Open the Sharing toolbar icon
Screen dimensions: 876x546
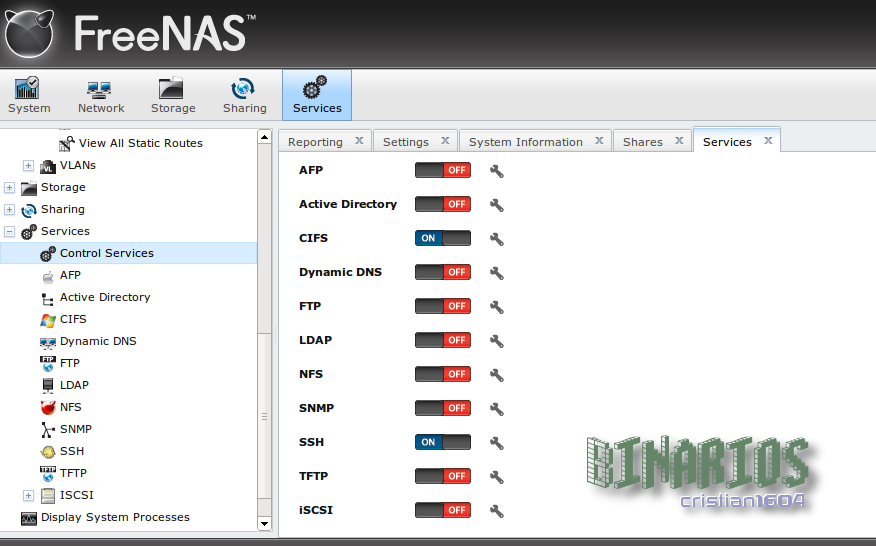(x=244, y=95)
